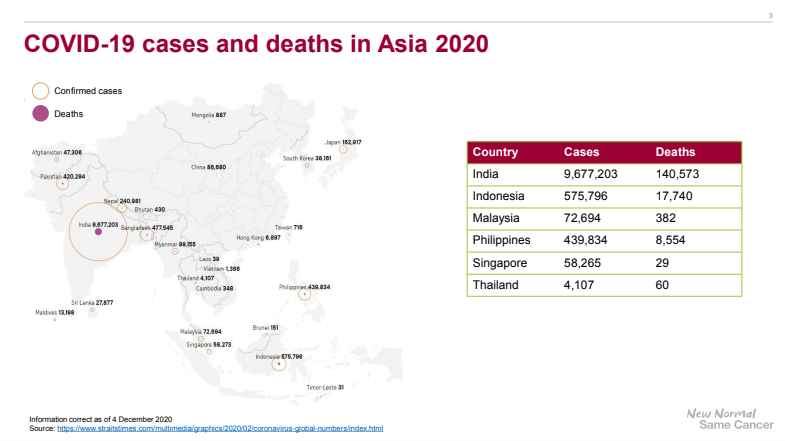Click the purple Deaths legend dot

point(40,113)
